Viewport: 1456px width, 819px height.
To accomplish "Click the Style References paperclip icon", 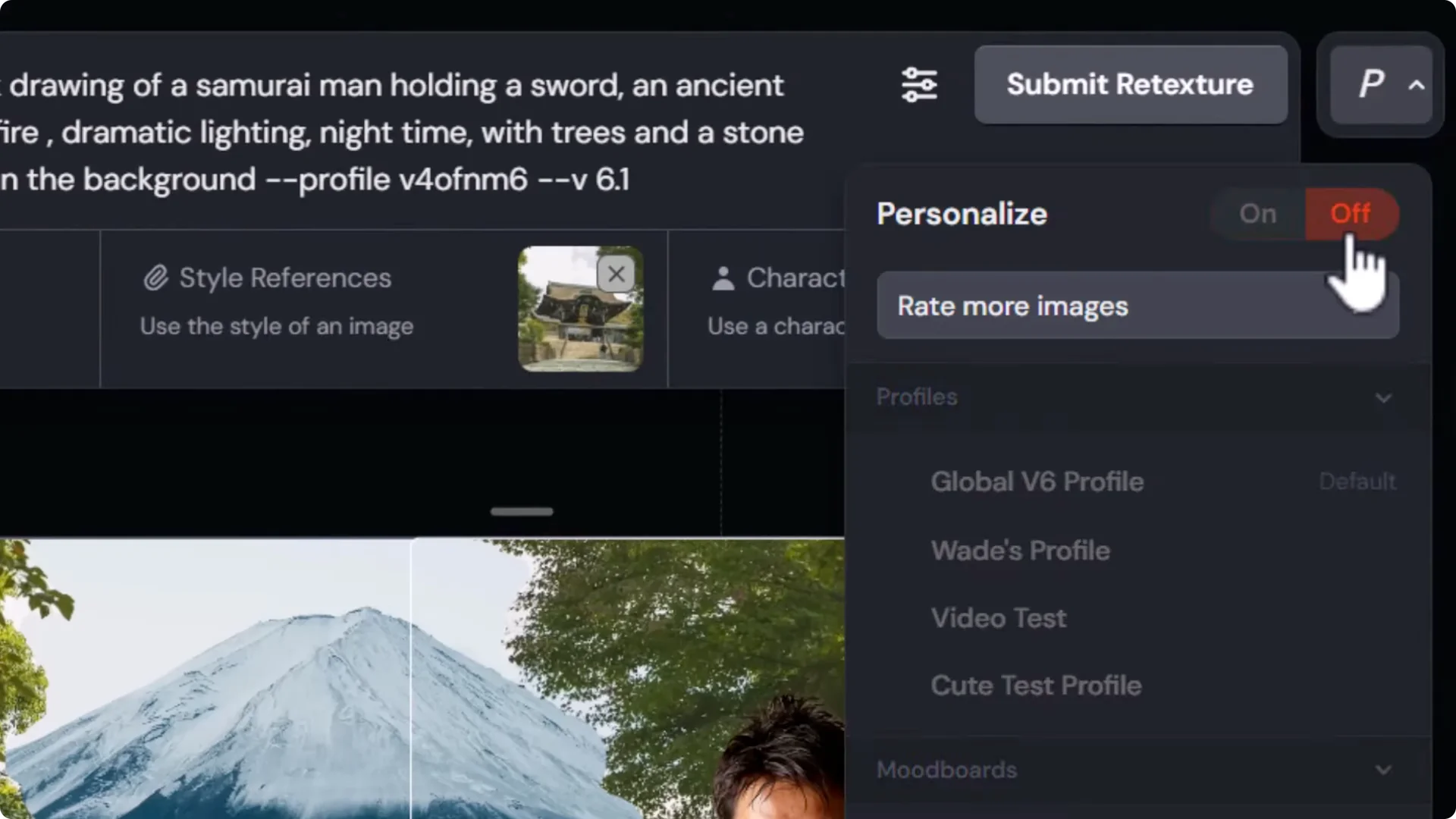I will coord(156,278).
